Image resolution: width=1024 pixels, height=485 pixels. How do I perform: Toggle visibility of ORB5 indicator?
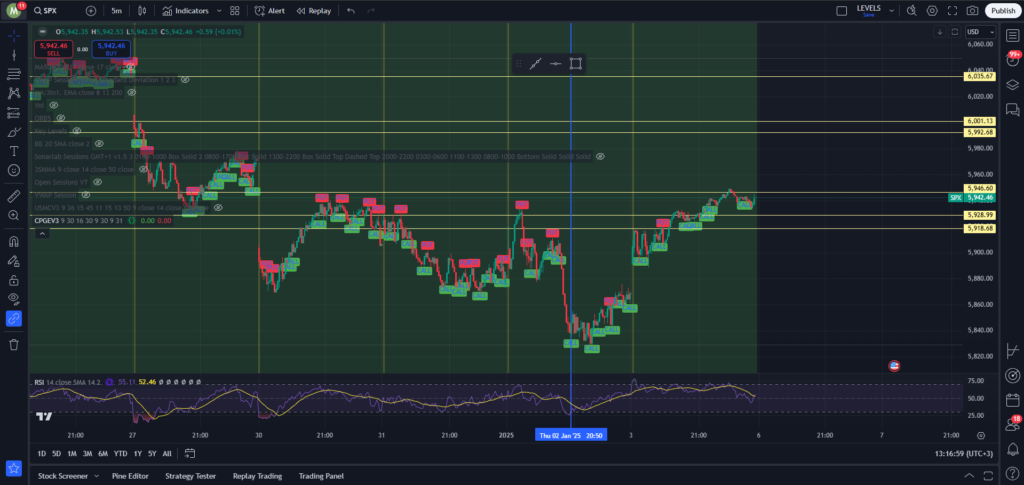tap(60, 118)
